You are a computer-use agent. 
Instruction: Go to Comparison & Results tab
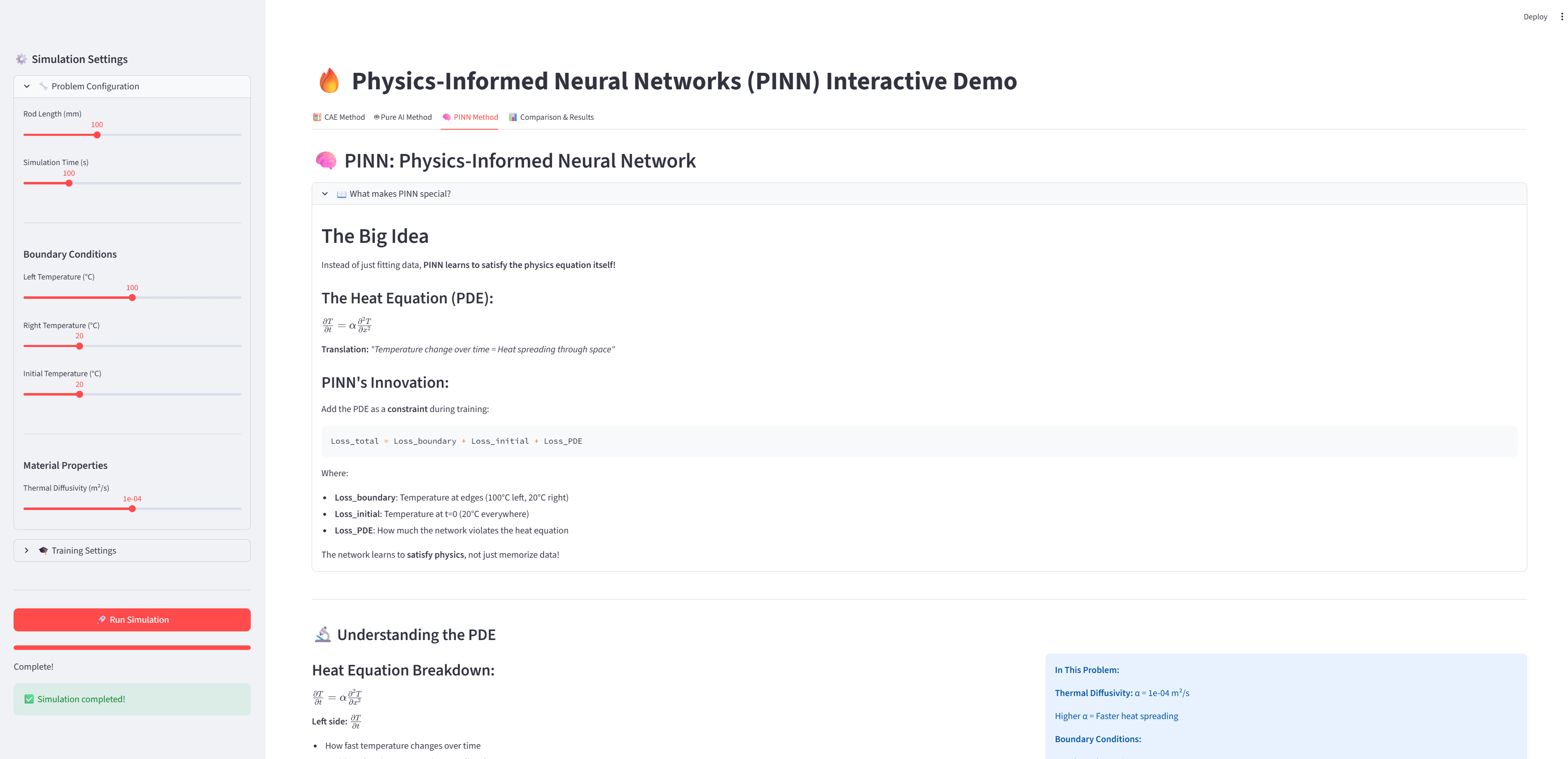pyautogui.click(x=551, y=117)
